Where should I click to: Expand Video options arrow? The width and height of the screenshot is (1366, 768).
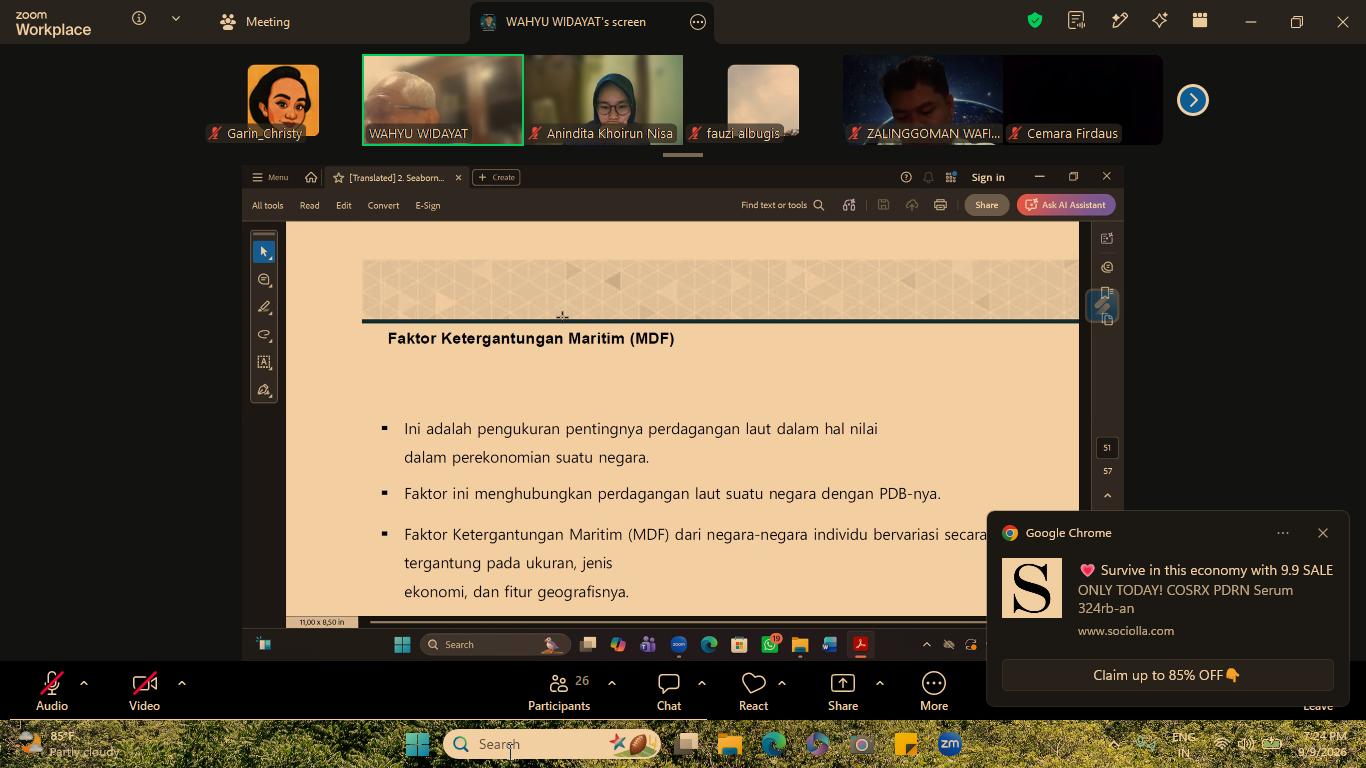point(182,684)
